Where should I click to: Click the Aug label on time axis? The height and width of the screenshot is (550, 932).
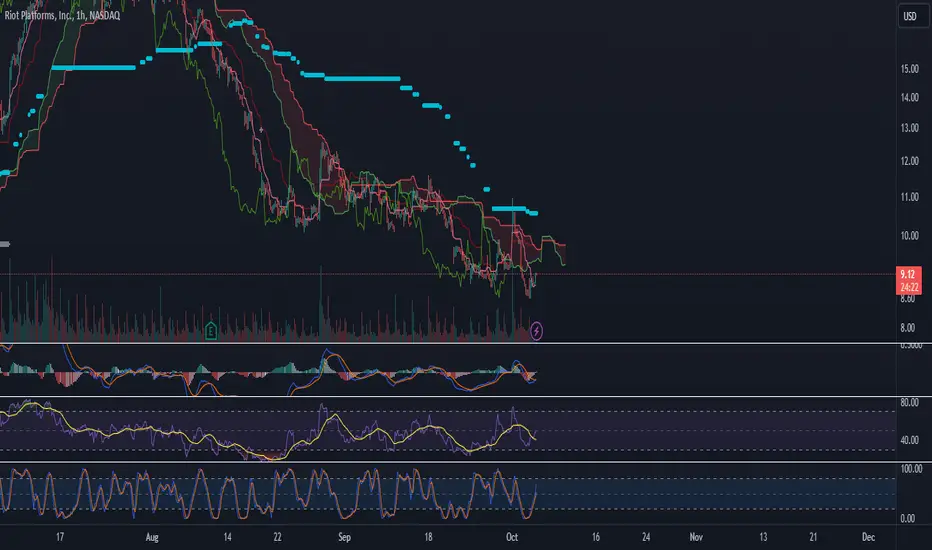pos(152,538)
